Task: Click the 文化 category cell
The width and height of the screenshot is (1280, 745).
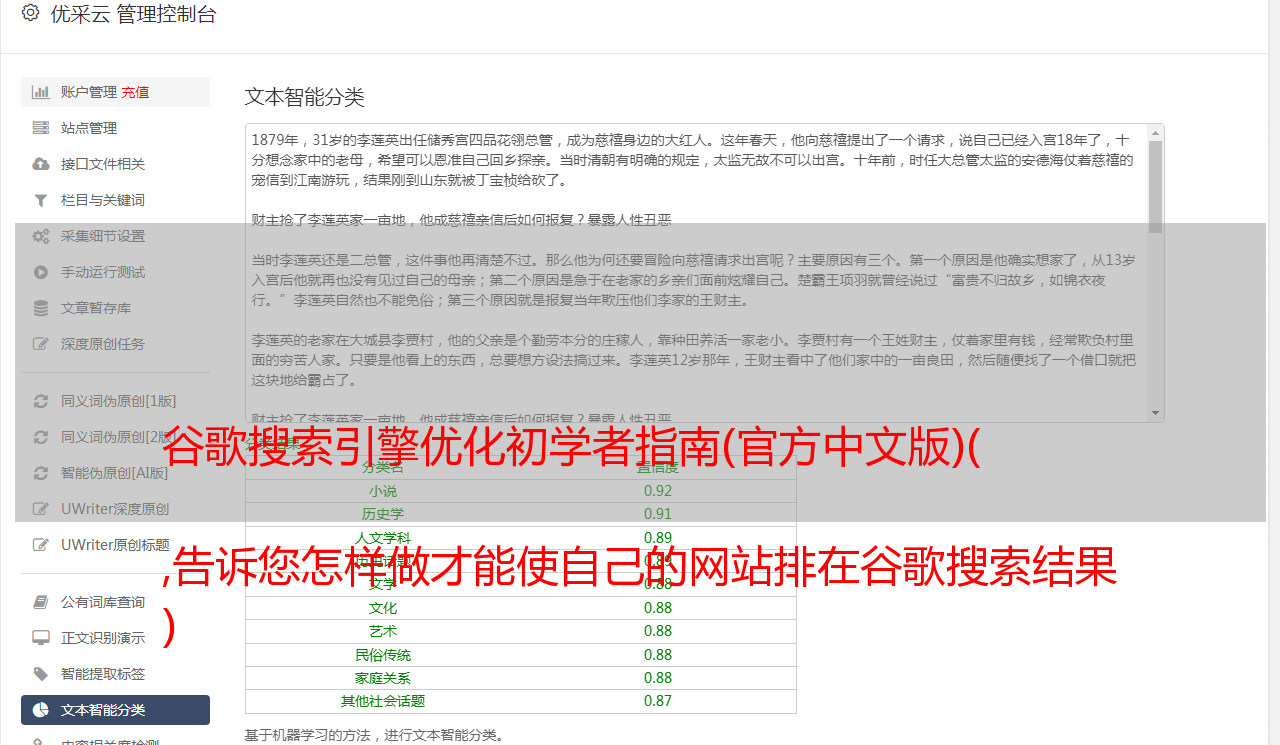Action: [382, 608]
